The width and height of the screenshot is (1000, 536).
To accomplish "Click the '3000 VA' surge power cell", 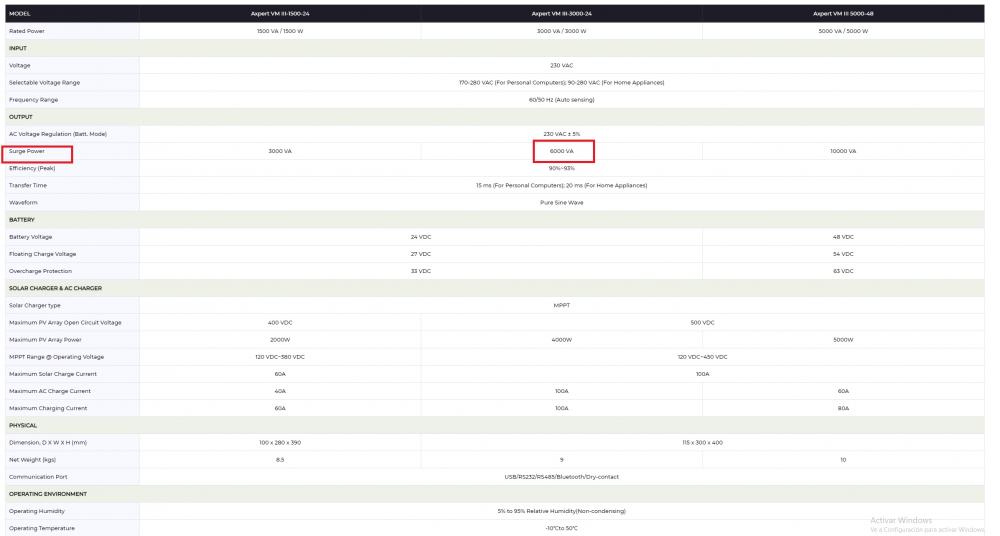I will (x=280, y=151).
